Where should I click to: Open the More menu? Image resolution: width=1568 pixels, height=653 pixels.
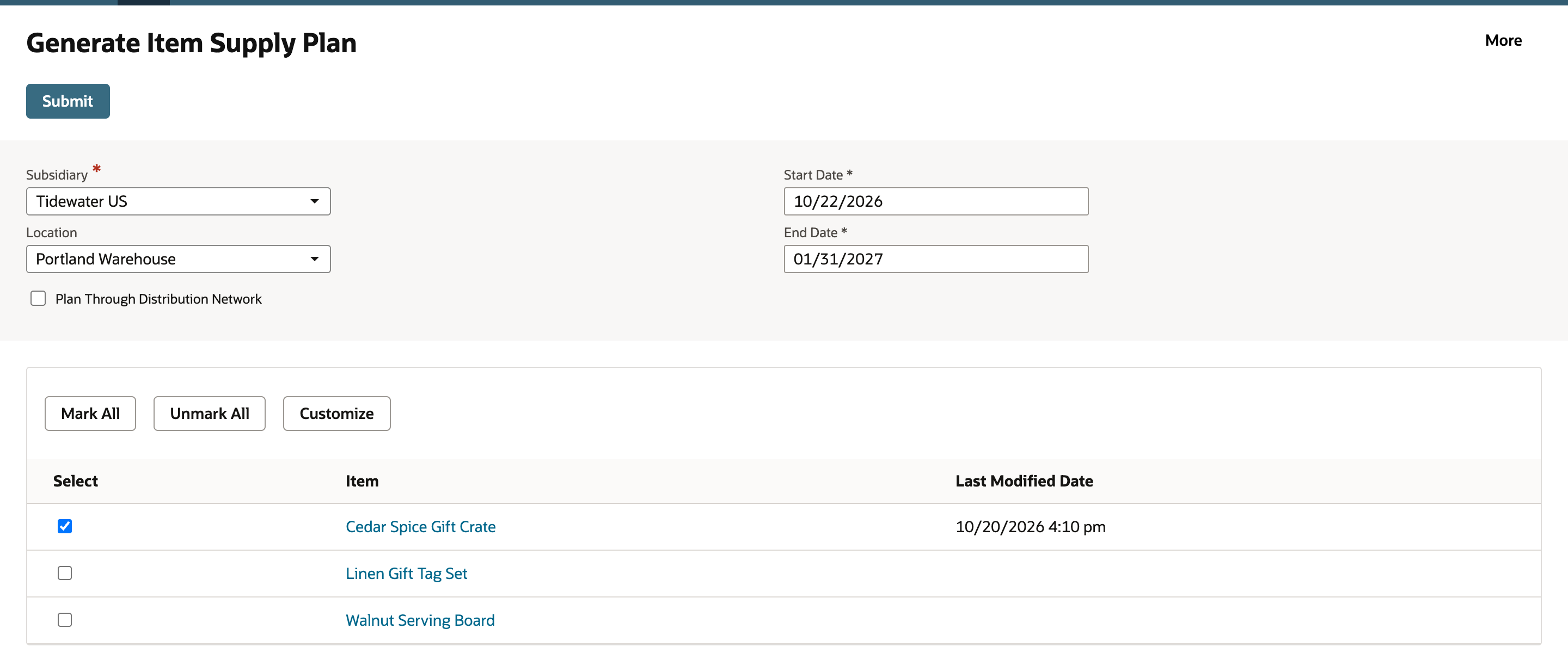click(x=1503, y=40)
